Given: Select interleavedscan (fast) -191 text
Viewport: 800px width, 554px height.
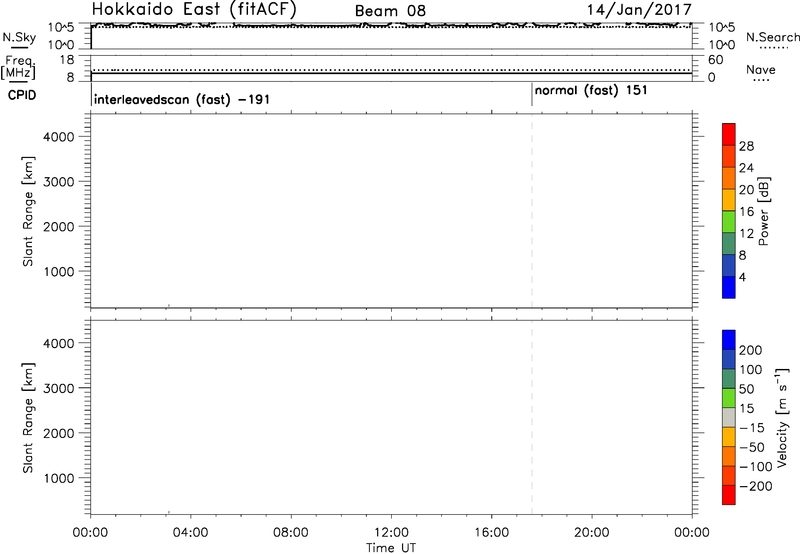Looking at the screenshot, I should pyautogui.click(x=182, y=99).
